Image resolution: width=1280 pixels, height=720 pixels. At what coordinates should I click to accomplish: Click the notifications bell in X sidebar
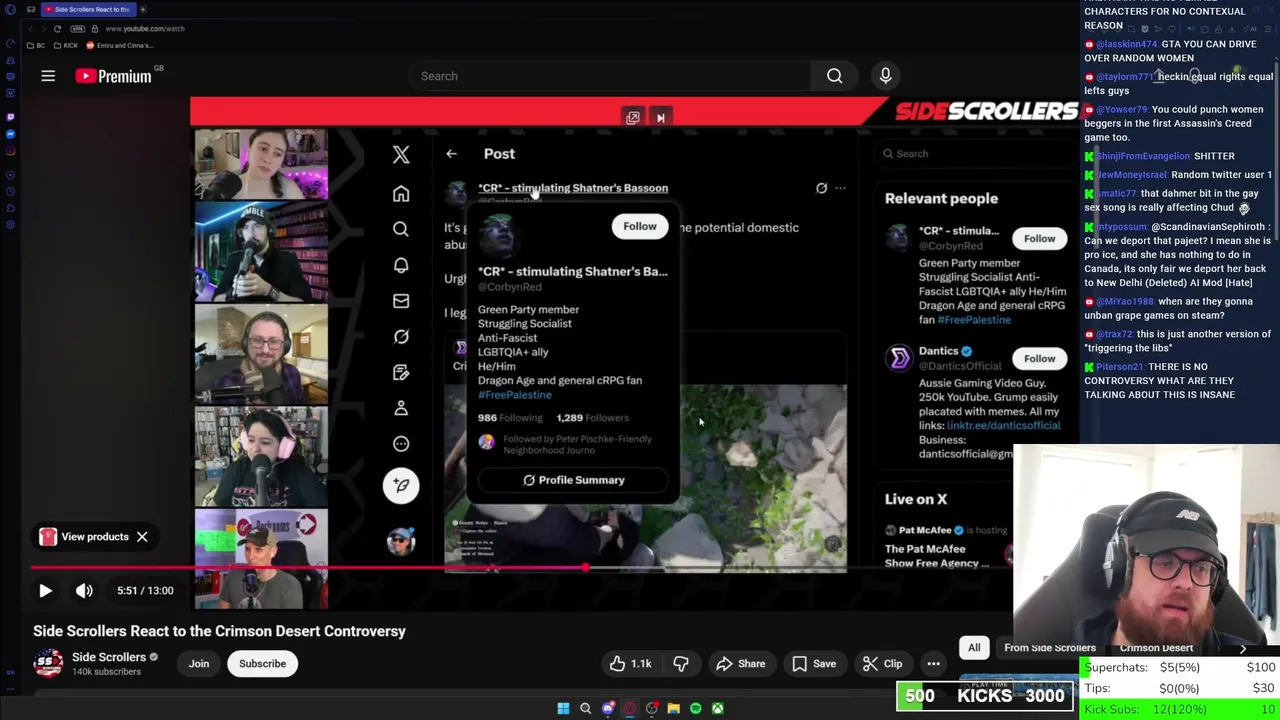401,265
